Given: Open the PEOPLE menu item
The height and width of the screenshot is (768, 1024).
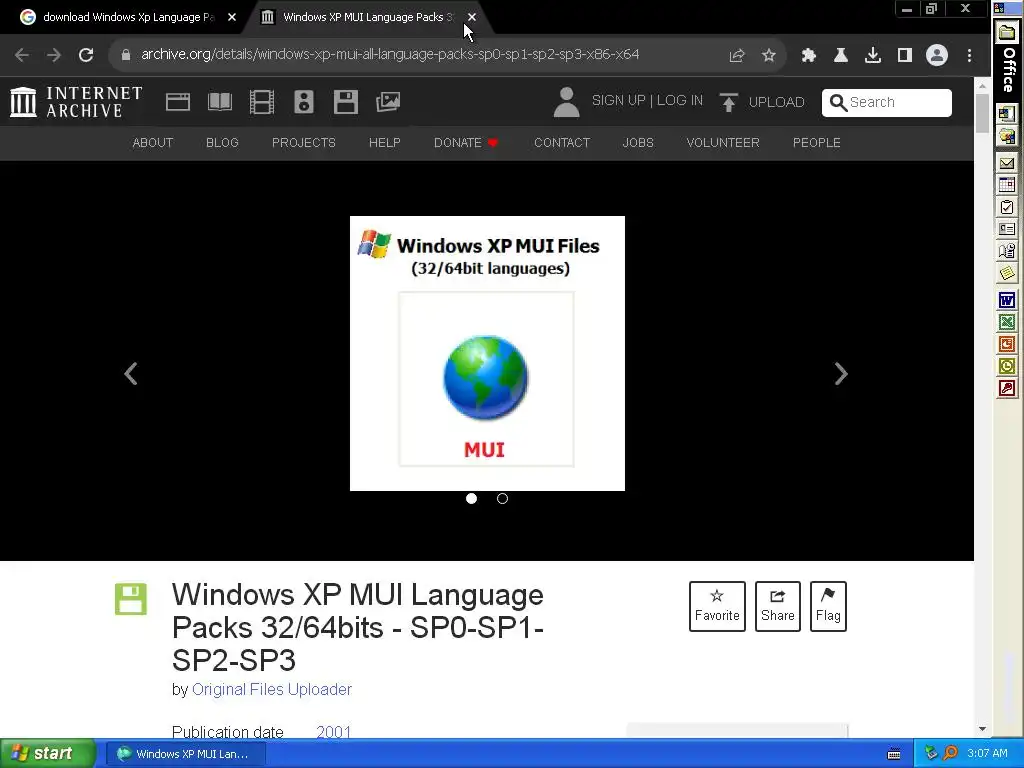Looking at the screenshot, I should click(816, 142).
